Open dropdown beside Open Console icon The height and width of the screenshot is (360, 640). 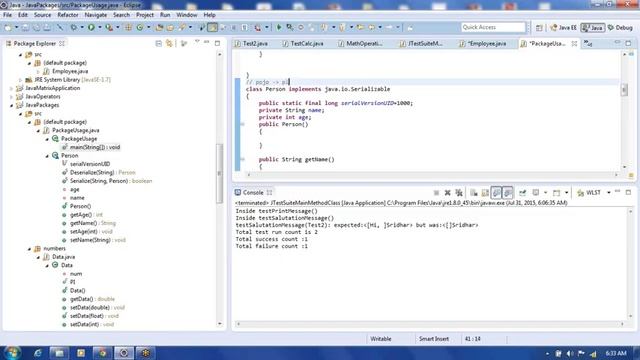click(566, 193)
